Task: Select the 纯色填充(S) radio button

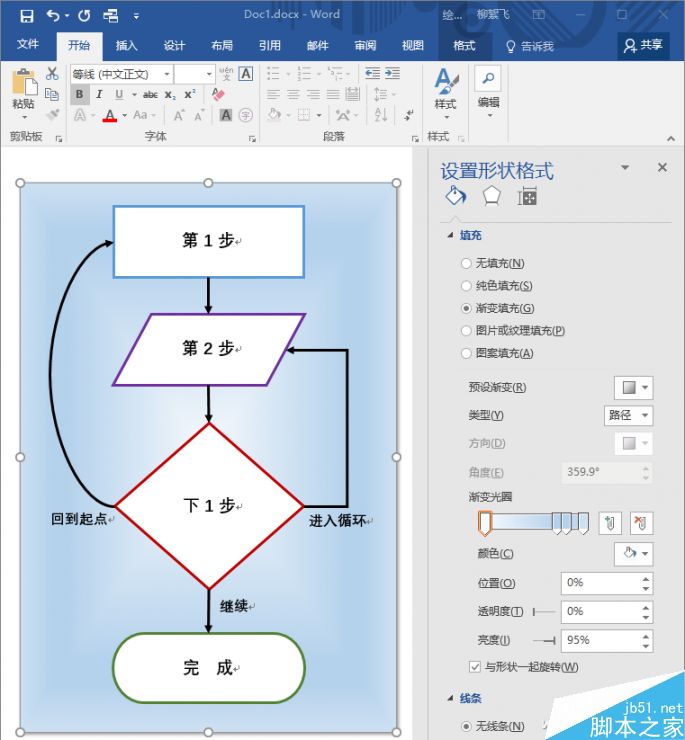Action: (x=466, y=286)
